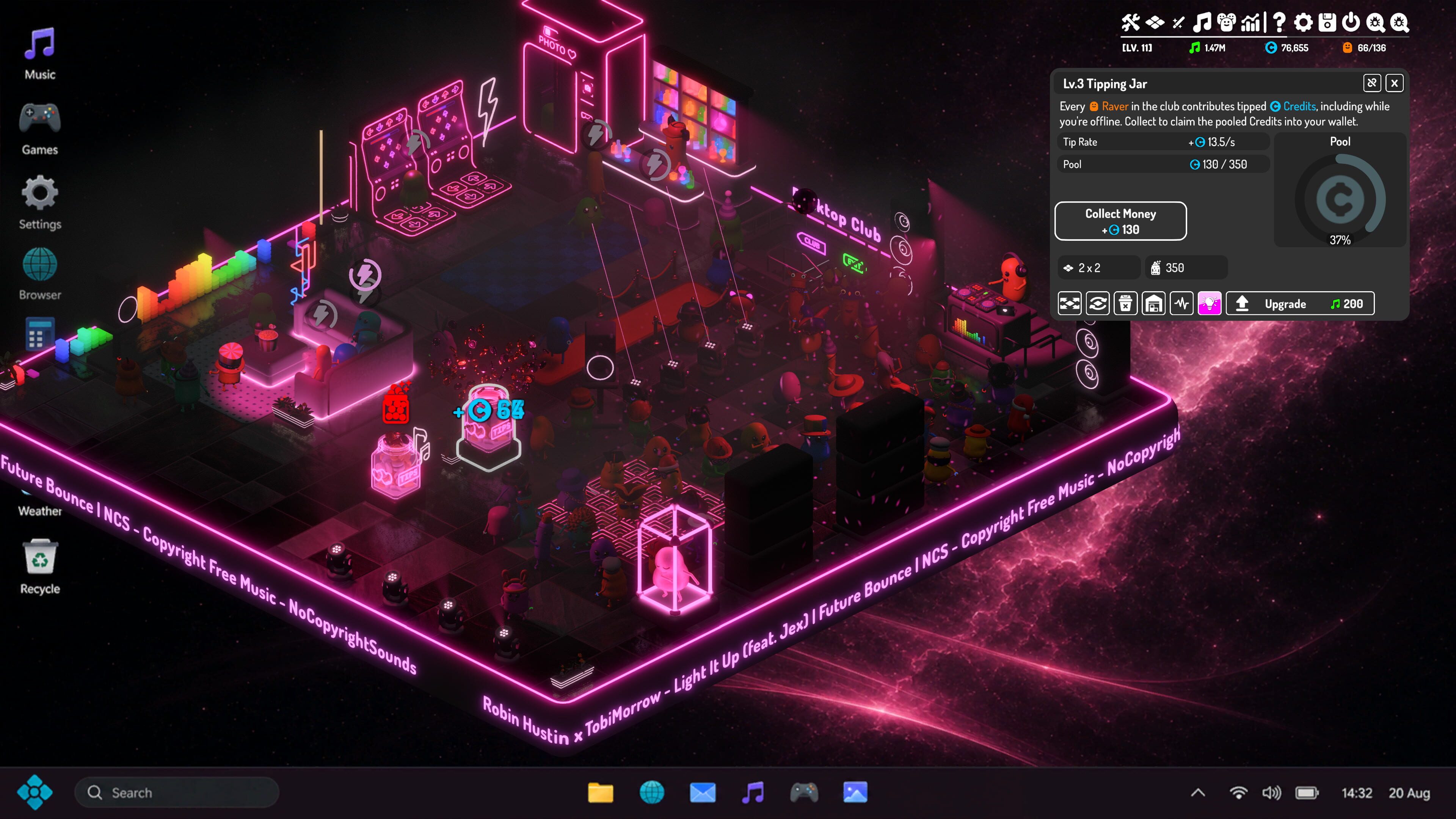Close the Lv.3 Tipping Jar panel
The height and width of the screenshot is (819, 1456).
point(1395,83)
